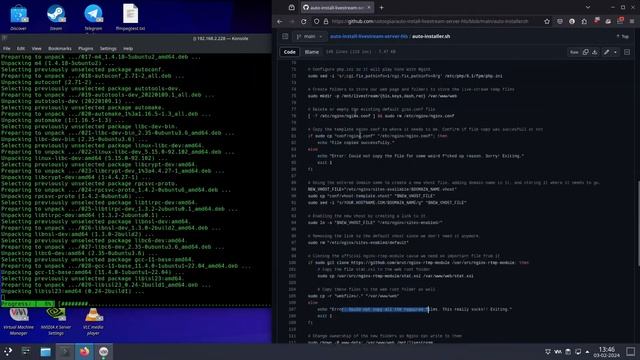This screenshot has width=640, height=360.
Task: Open the View menu in Konsole
Action: [x=36, y=49]
